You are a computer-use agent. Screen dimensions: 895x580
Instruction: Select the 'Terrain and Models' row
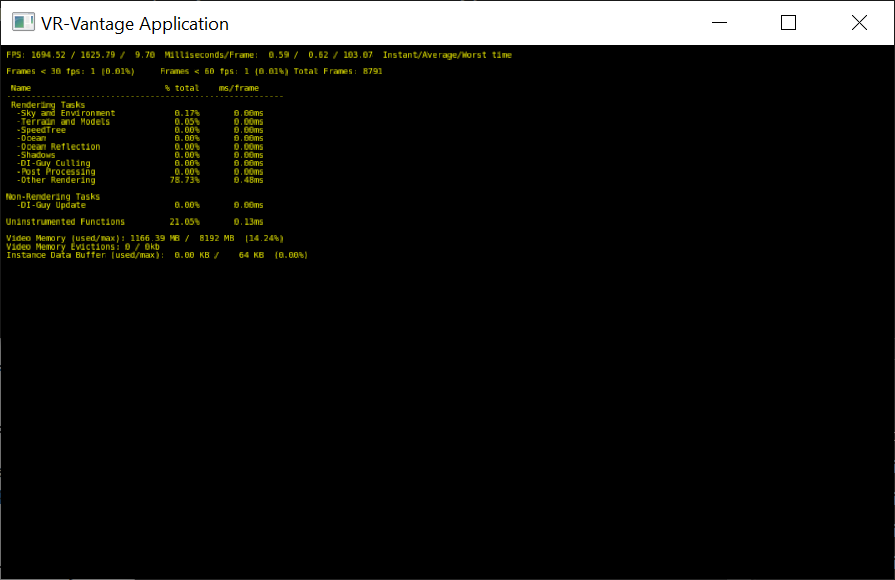point(140,122)
